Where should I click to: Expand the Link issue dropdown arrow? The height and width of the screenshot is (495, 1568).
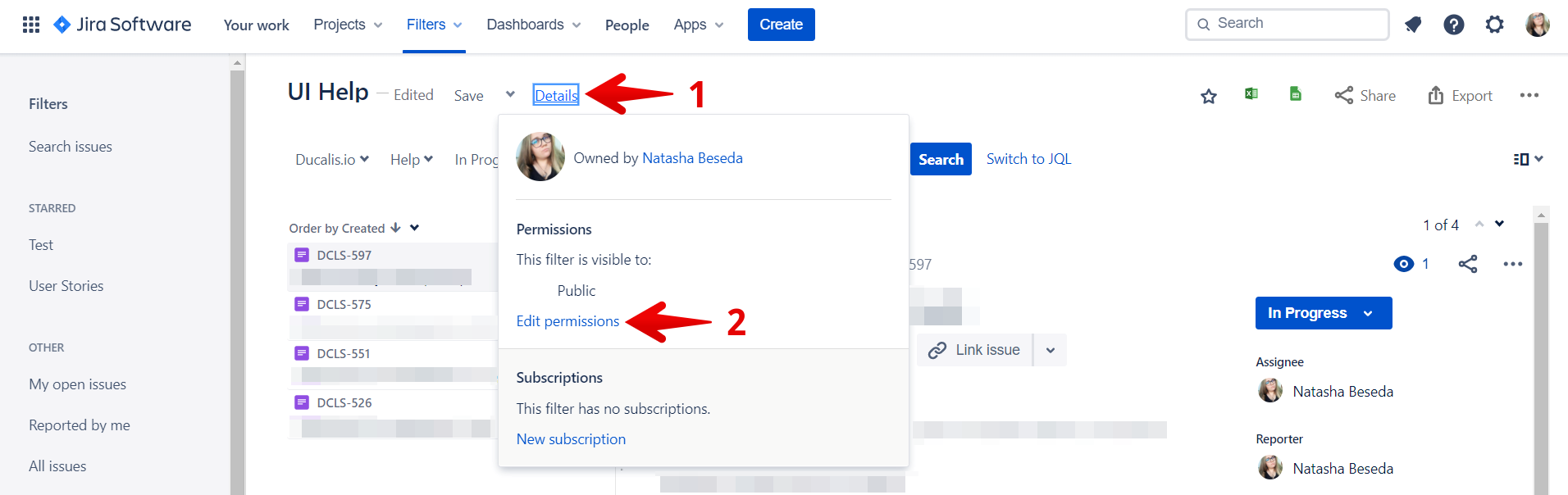[x=1051, y=350]
